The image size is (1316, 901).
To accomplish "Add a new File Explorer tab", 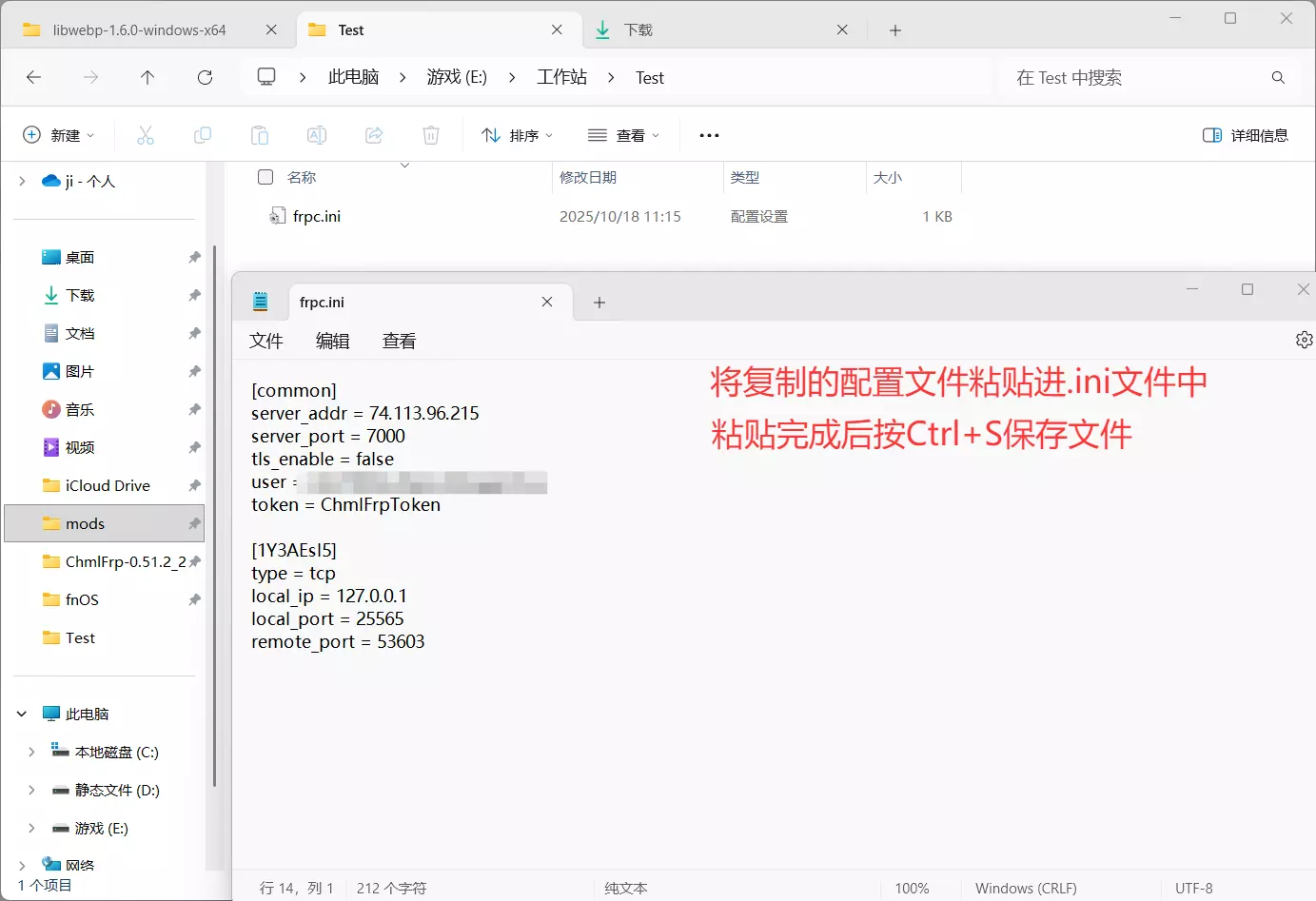I will pos(895,30).
